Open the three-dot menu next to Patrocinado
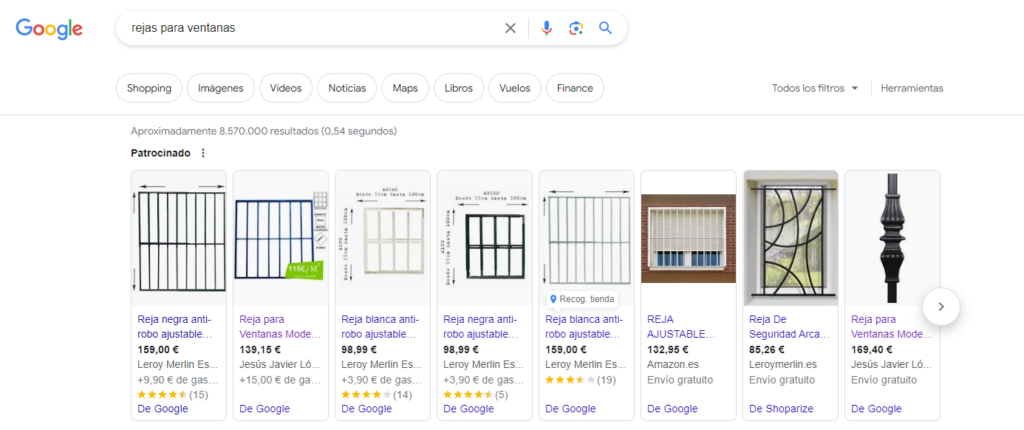Image resolution: width=1024 pixels, height=430 pixels. [x=203, y=153]
